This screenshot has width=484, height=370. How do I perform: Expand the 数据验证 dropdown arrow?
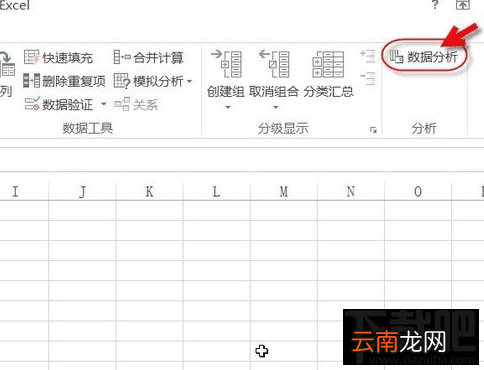click(104, 104)
